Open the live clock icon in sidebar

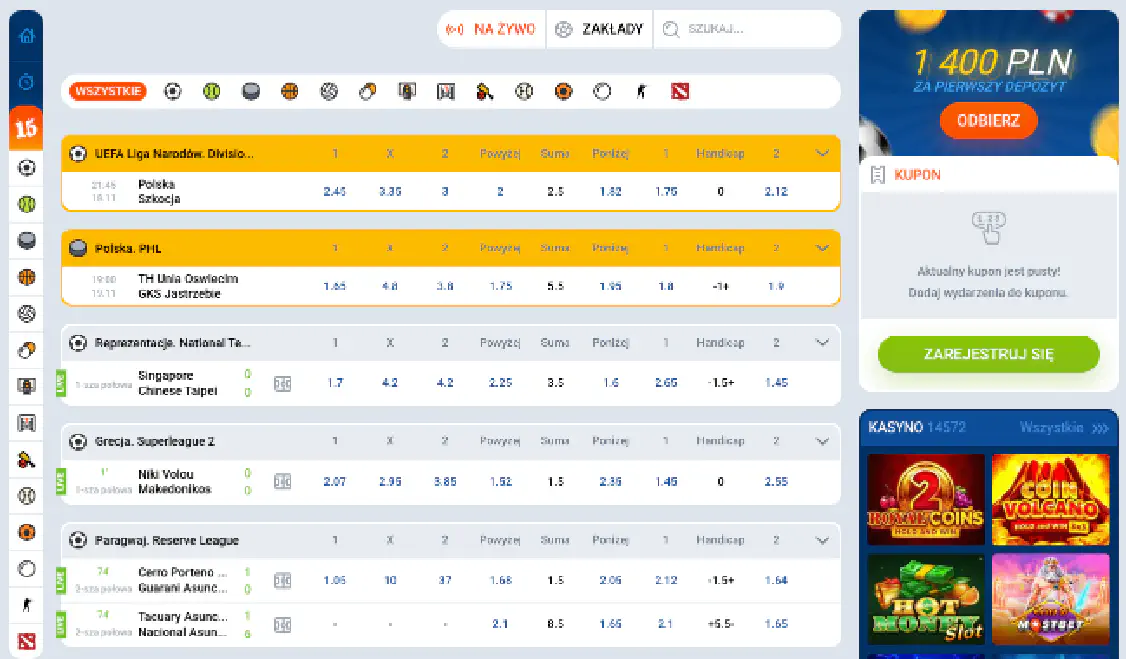tap(26, 82)
